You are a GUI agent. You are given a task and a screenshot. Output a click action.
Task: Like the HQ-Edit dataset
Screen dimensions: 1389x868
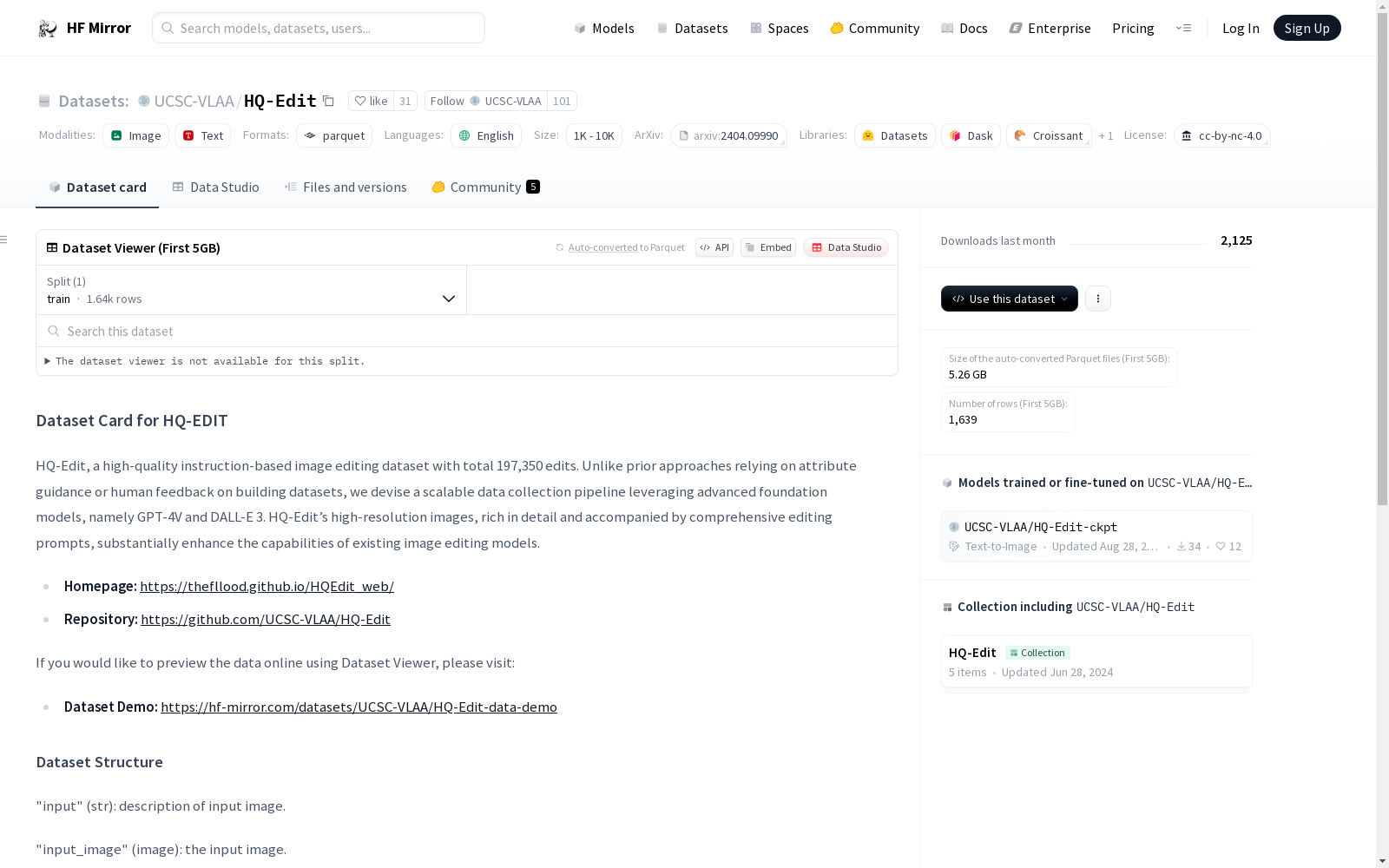(371, 101)
